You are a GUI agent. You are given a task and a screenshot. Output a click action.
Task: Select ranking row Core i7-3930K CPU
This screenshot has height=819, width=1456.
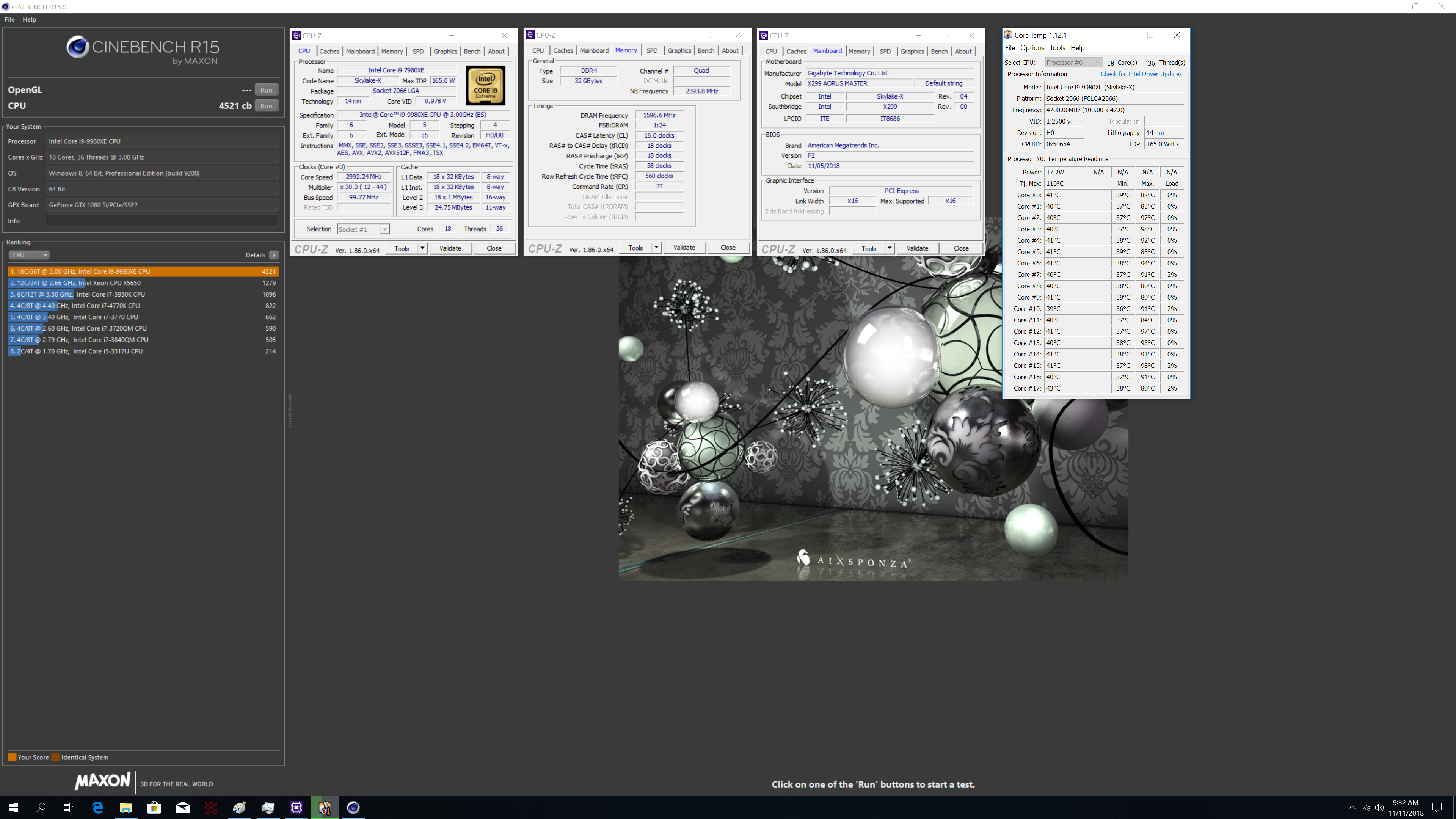click(143, 294)
